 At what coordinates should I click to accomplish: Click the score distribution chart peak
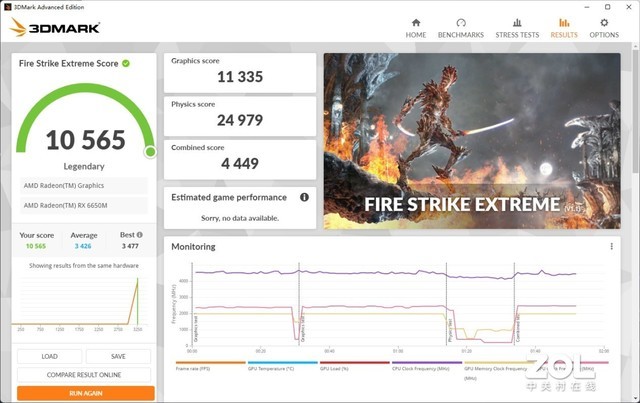(138, 280)
